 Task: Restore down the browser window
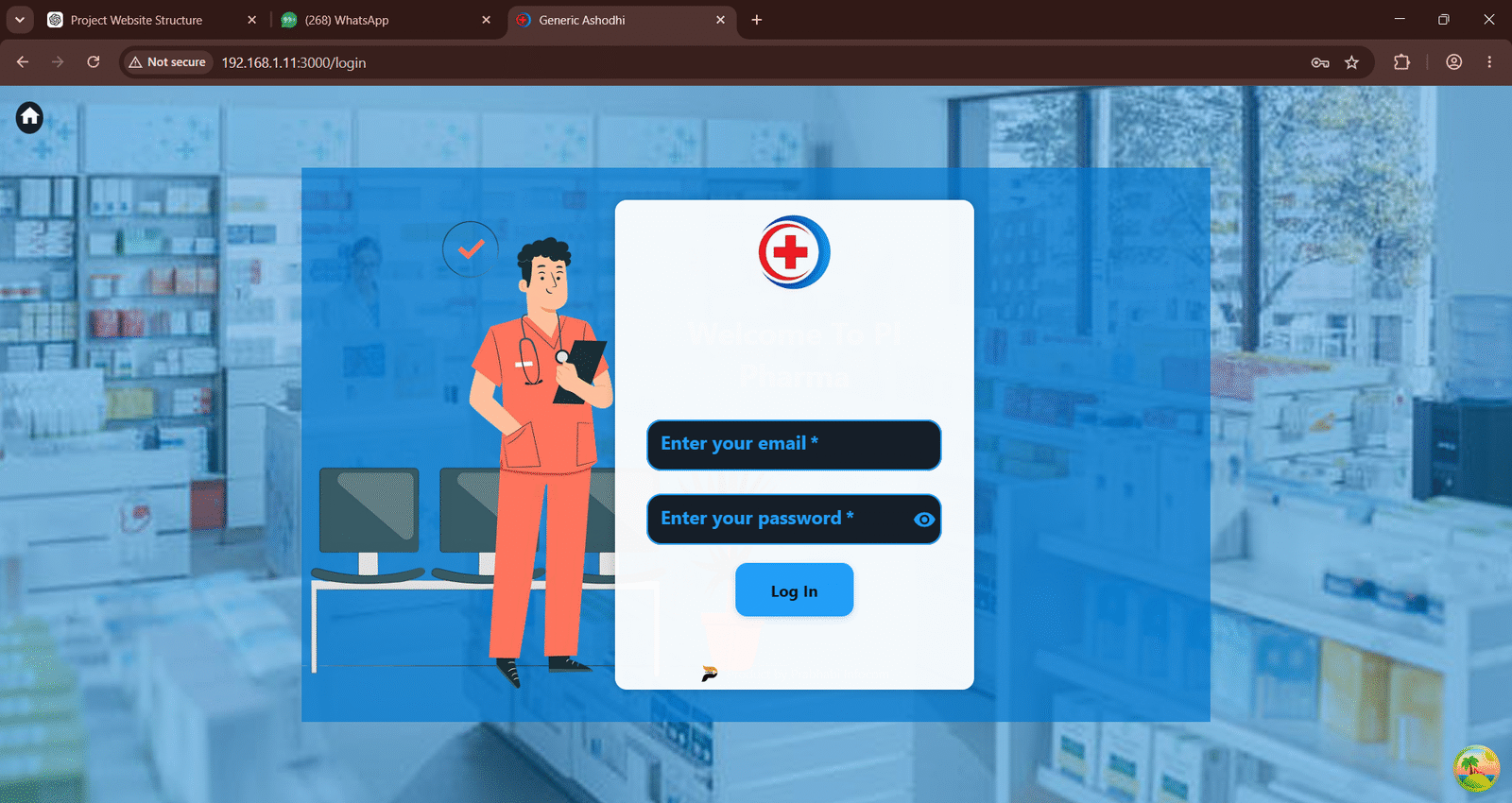click(x=1443, y=20)
